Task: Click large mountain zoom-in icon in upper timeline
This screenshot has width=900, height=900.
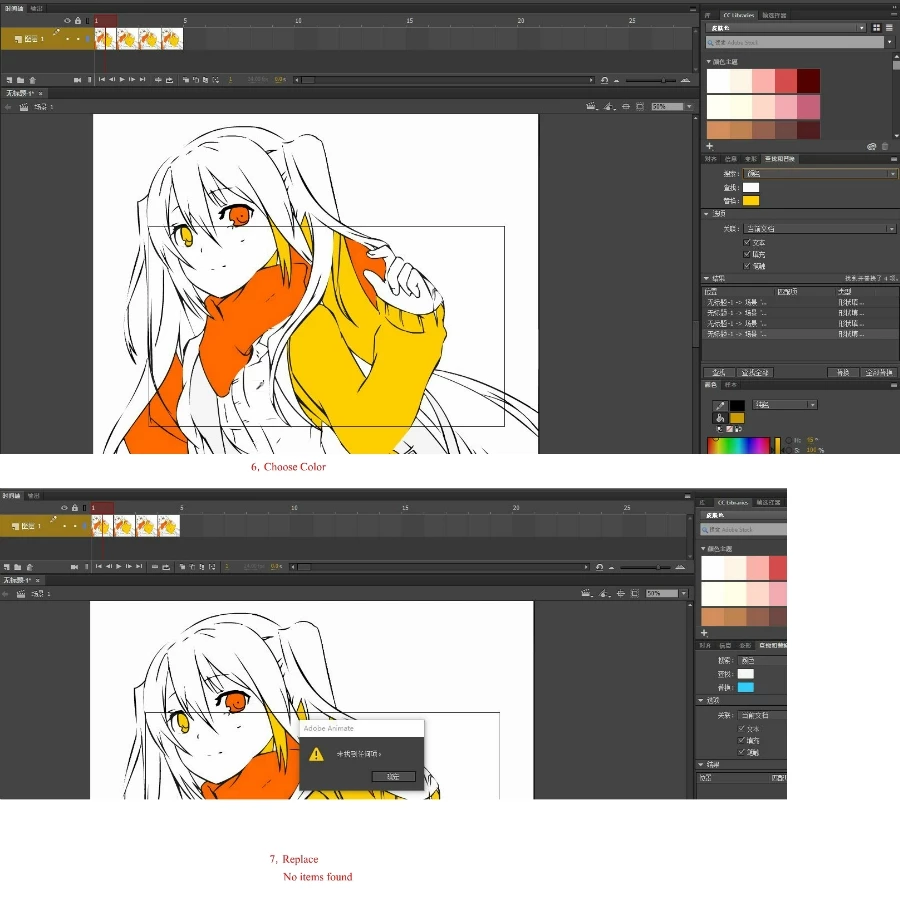Action: [685, 80]
